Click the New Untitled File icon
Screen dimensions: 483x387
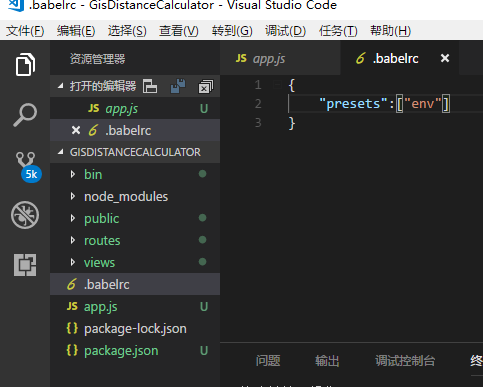click(150, 86)
